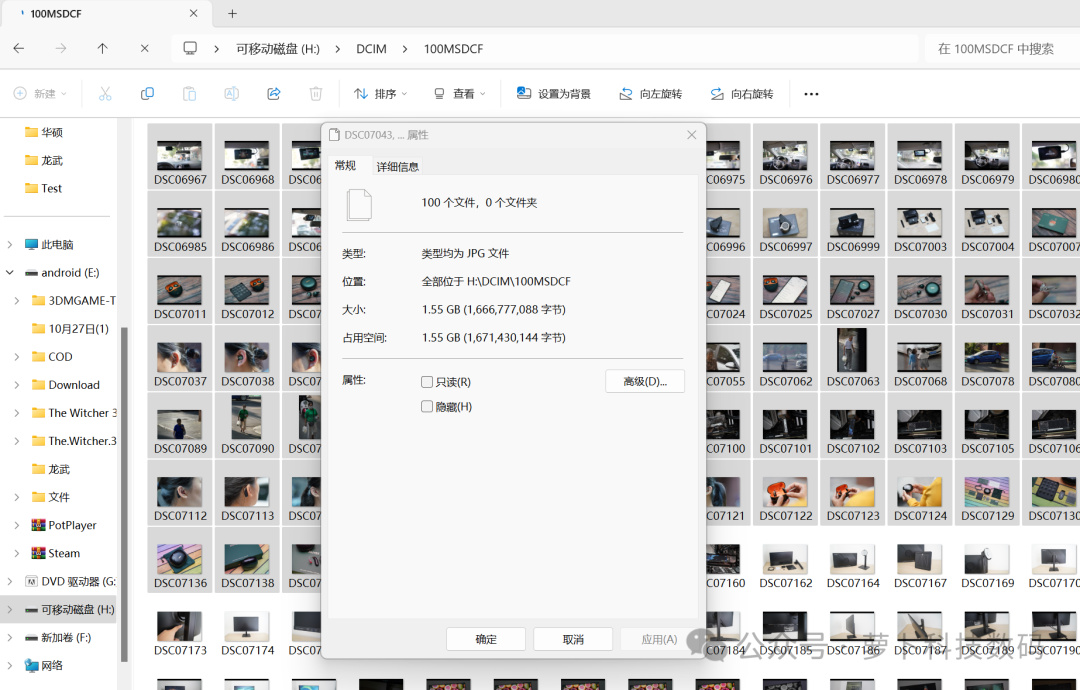The image size is (1080, 690).
Task: Collapse the android (E:) tree node
Action: [10, 273]
